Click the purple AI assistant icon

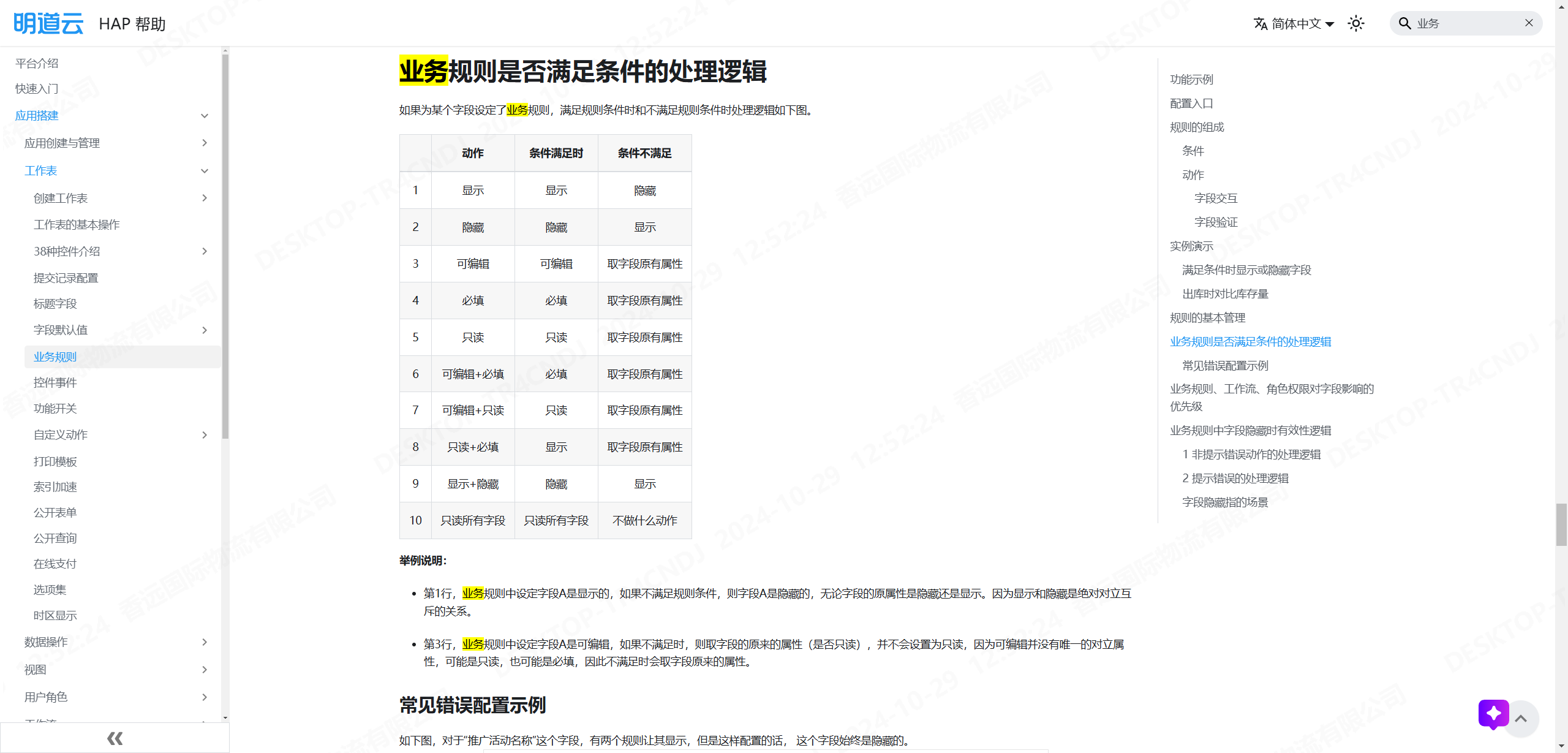click(1493, 714)
